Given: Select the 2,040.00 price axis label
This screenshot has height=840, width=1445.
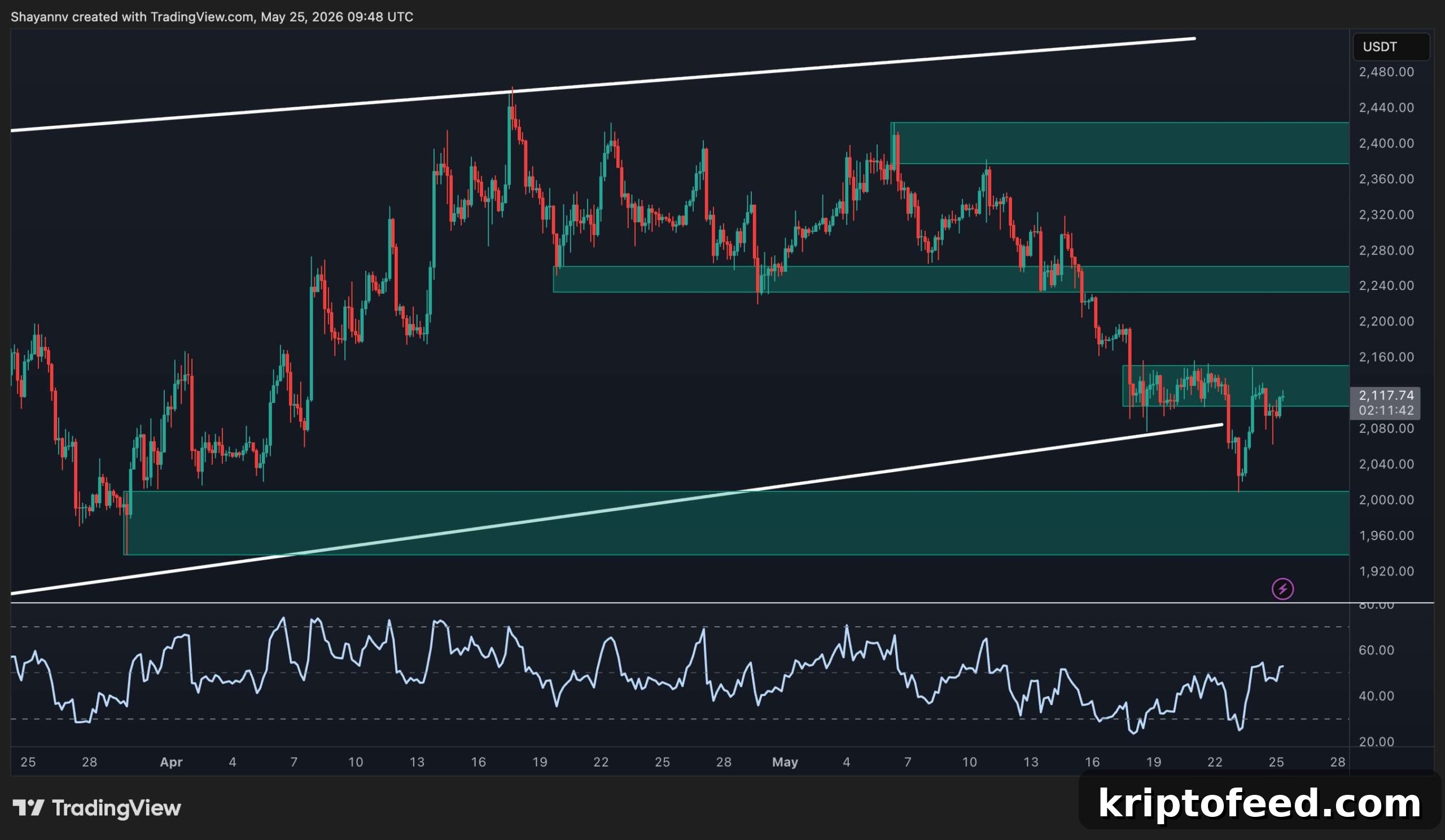Looking at the screenshot, I should click(x=1386, y=464).
